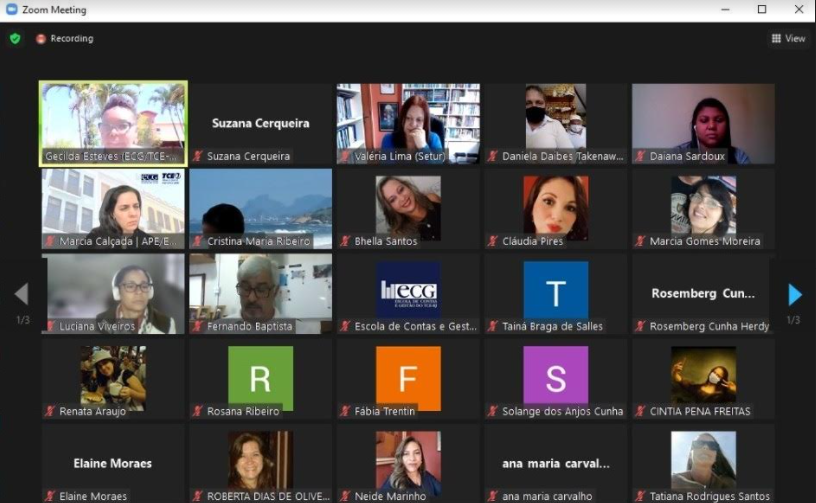Click the green encryption shield icon
Viewport: 816px width, 503px height.
coord(14,39)
